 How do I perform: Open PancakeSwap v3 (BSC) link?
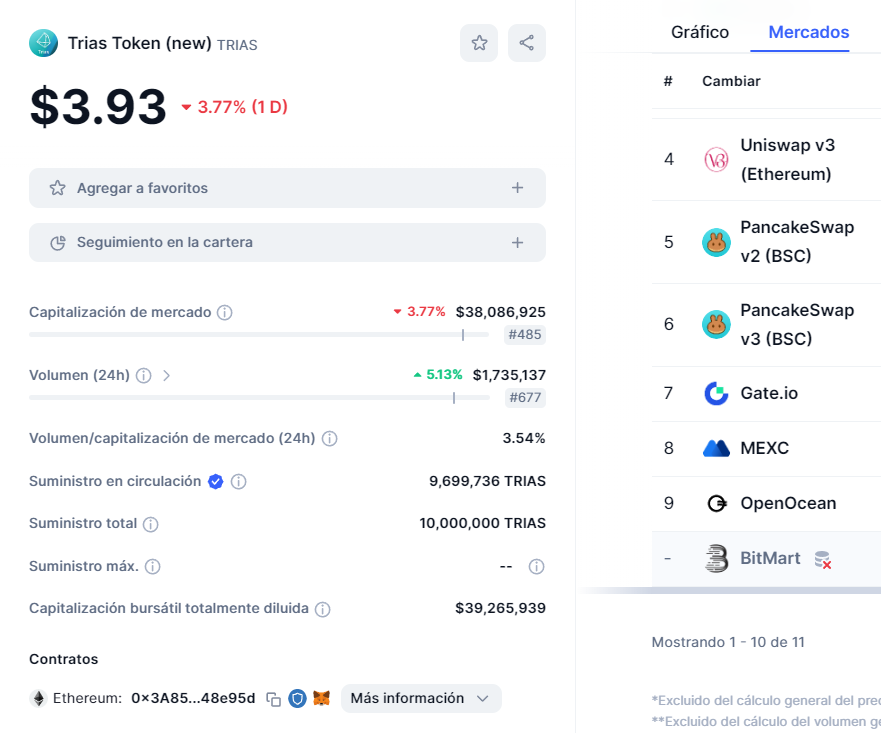tap(797, 325)
